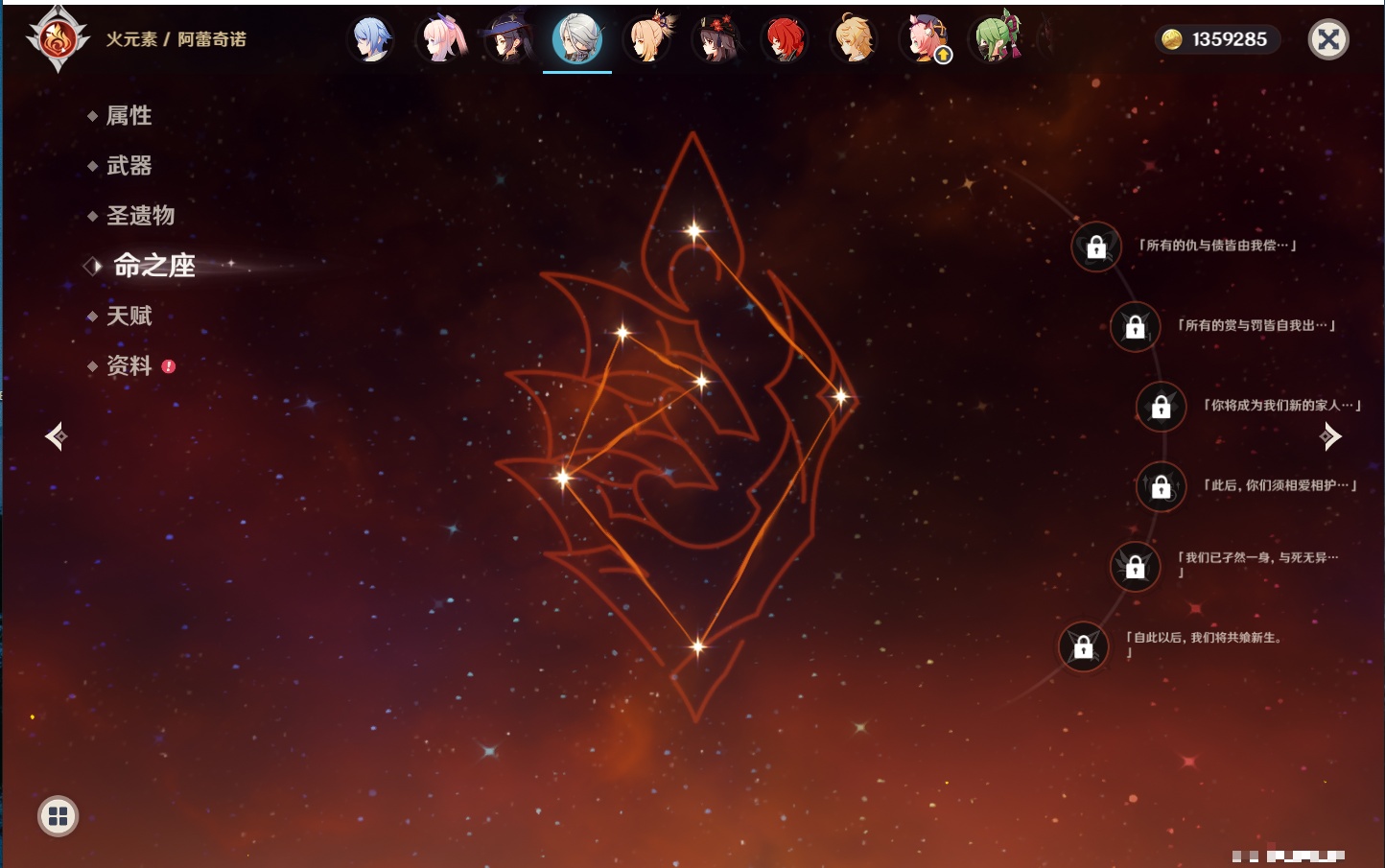Screen dimensions: 1385x868
Task: Open the 武器 weapon page
Action: [129, 166]
